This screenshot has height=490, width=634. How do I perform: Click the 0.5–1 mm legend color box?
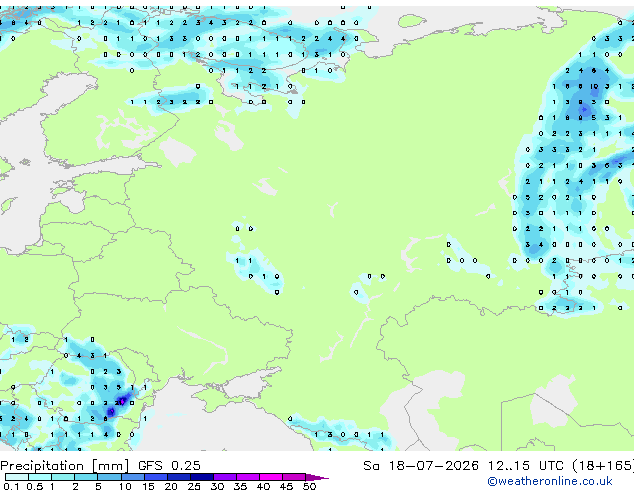(40, 477)
